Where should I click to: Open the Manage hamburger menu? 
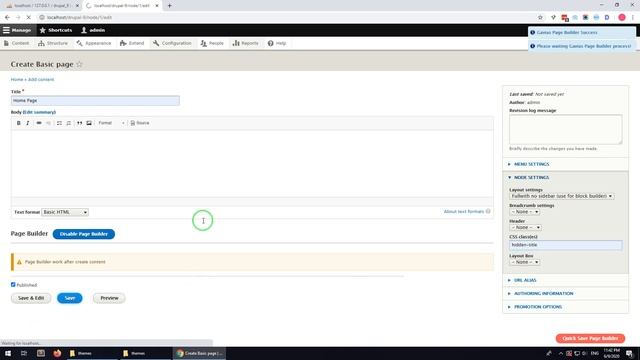click(17, 30)
